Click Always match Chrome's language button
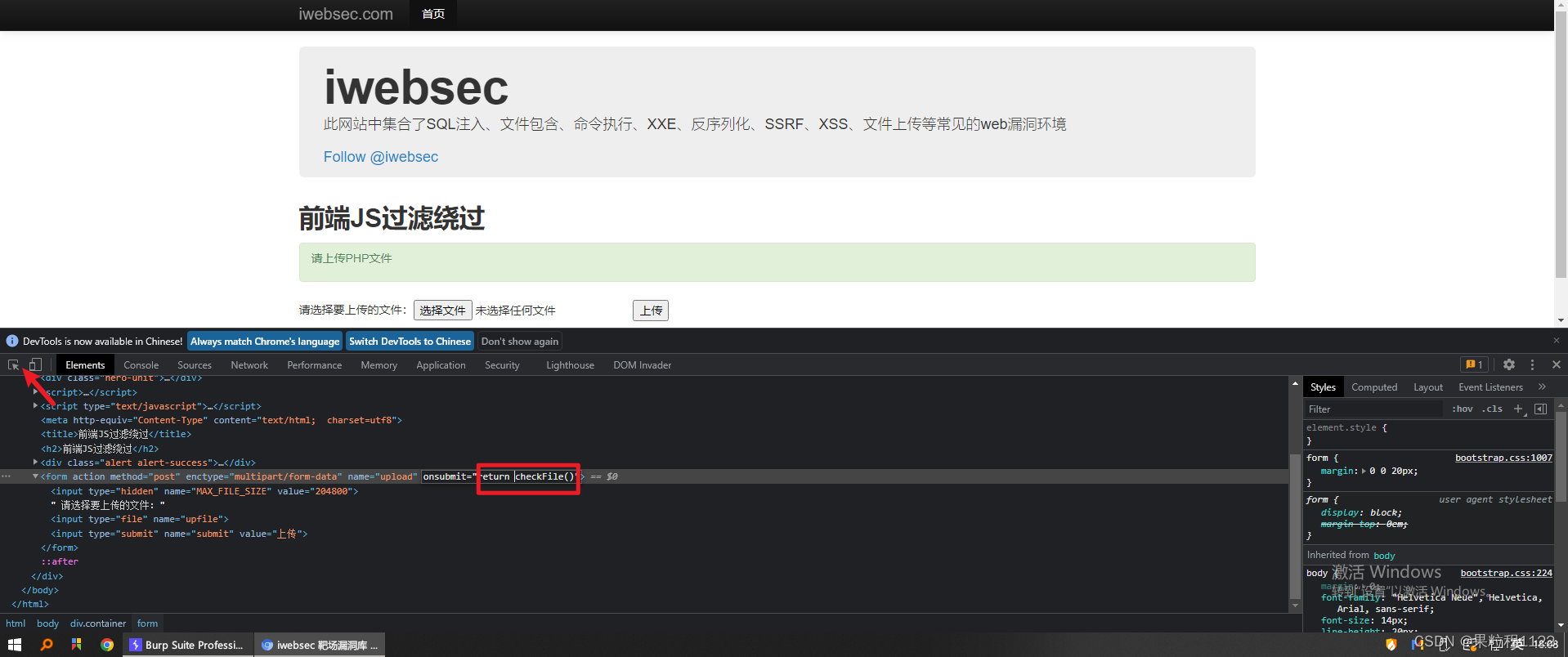The image size is (1568, 657). coord(265,341)
